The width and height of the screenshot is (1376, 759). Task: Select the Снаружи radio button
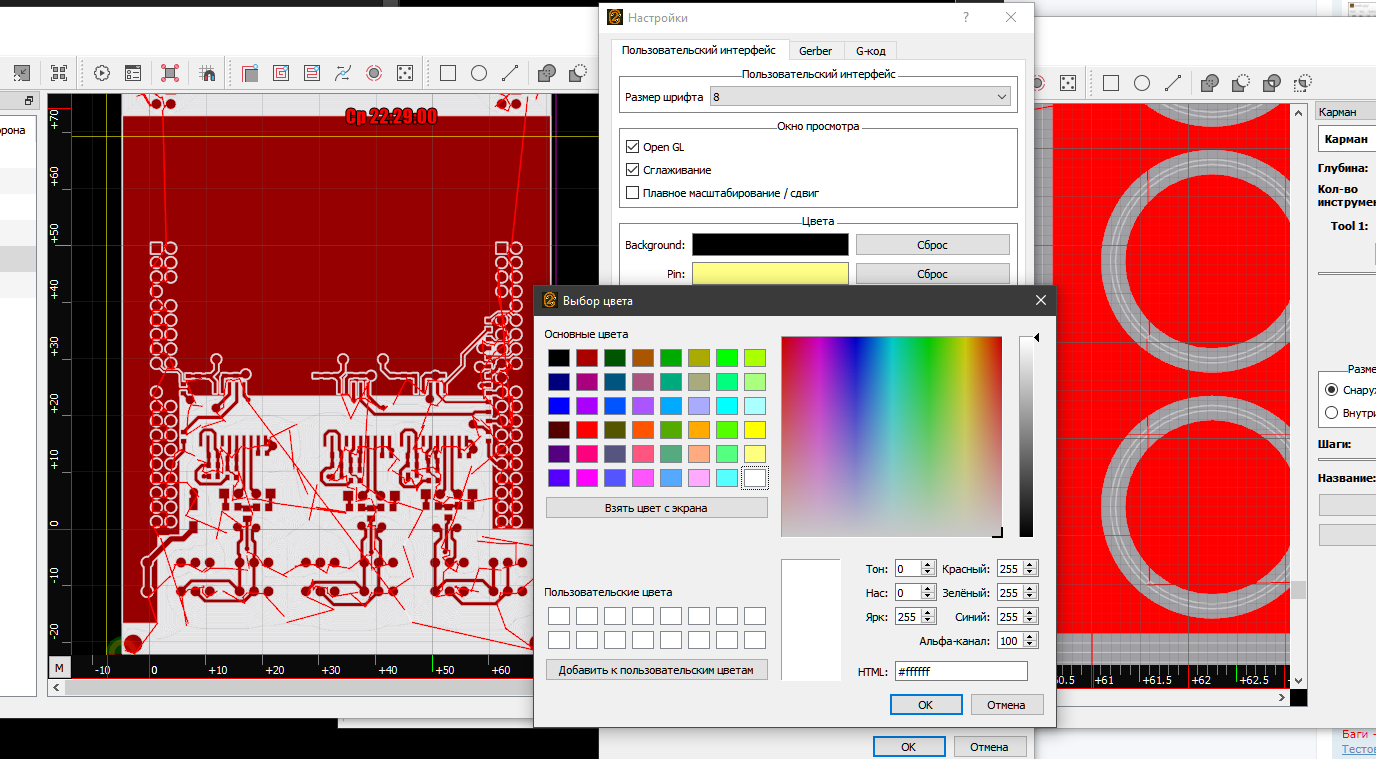click(1331, 390)
